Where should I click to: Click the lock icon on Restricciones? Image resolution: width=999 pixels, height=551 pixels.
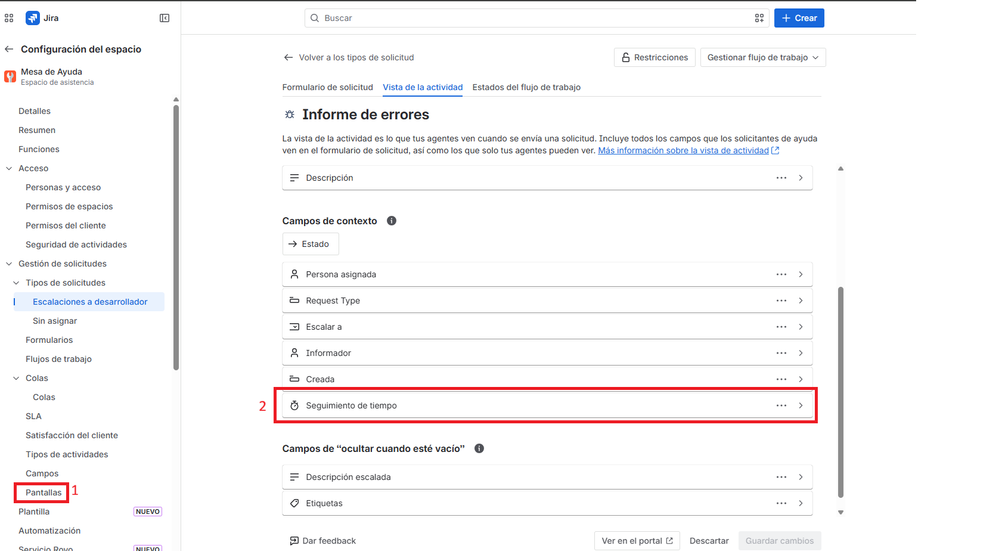[x=626, y=57]
